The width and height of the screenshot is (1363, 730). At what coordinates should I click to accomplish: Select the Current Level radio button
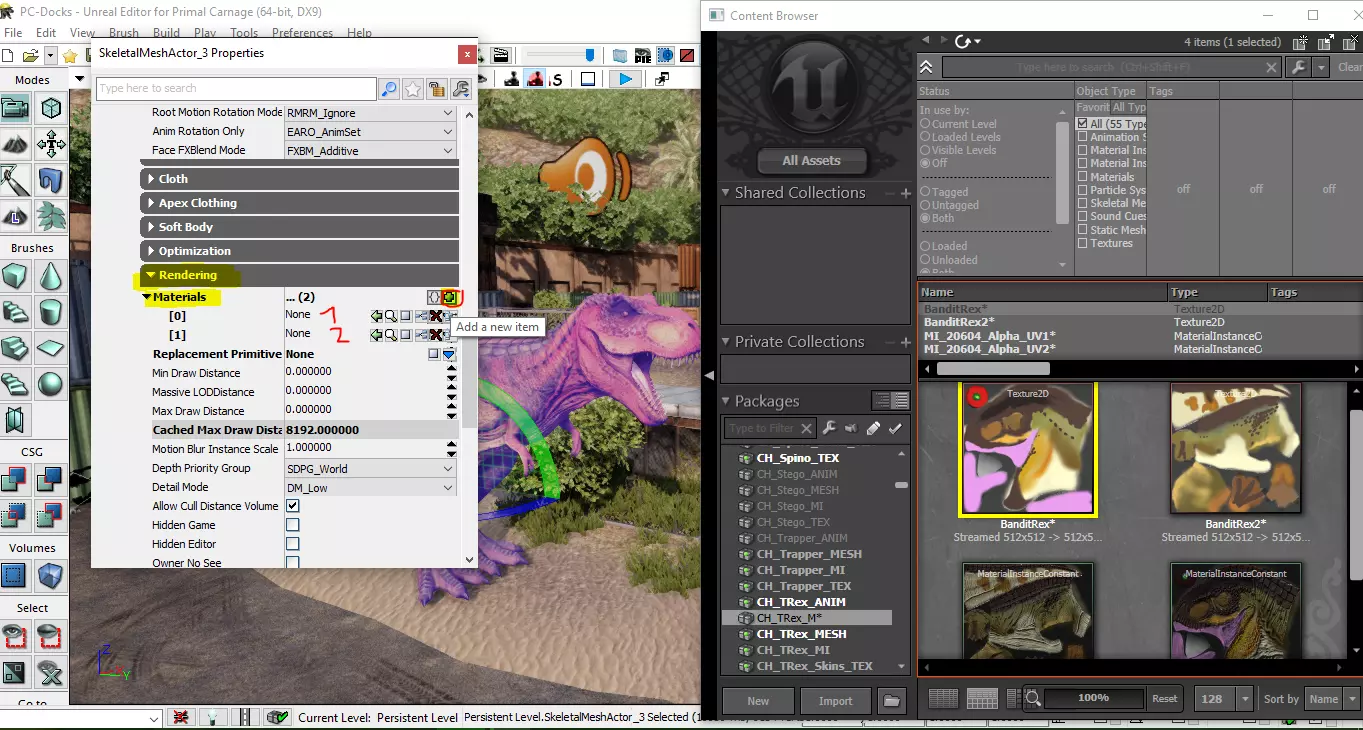click(925, 124)
